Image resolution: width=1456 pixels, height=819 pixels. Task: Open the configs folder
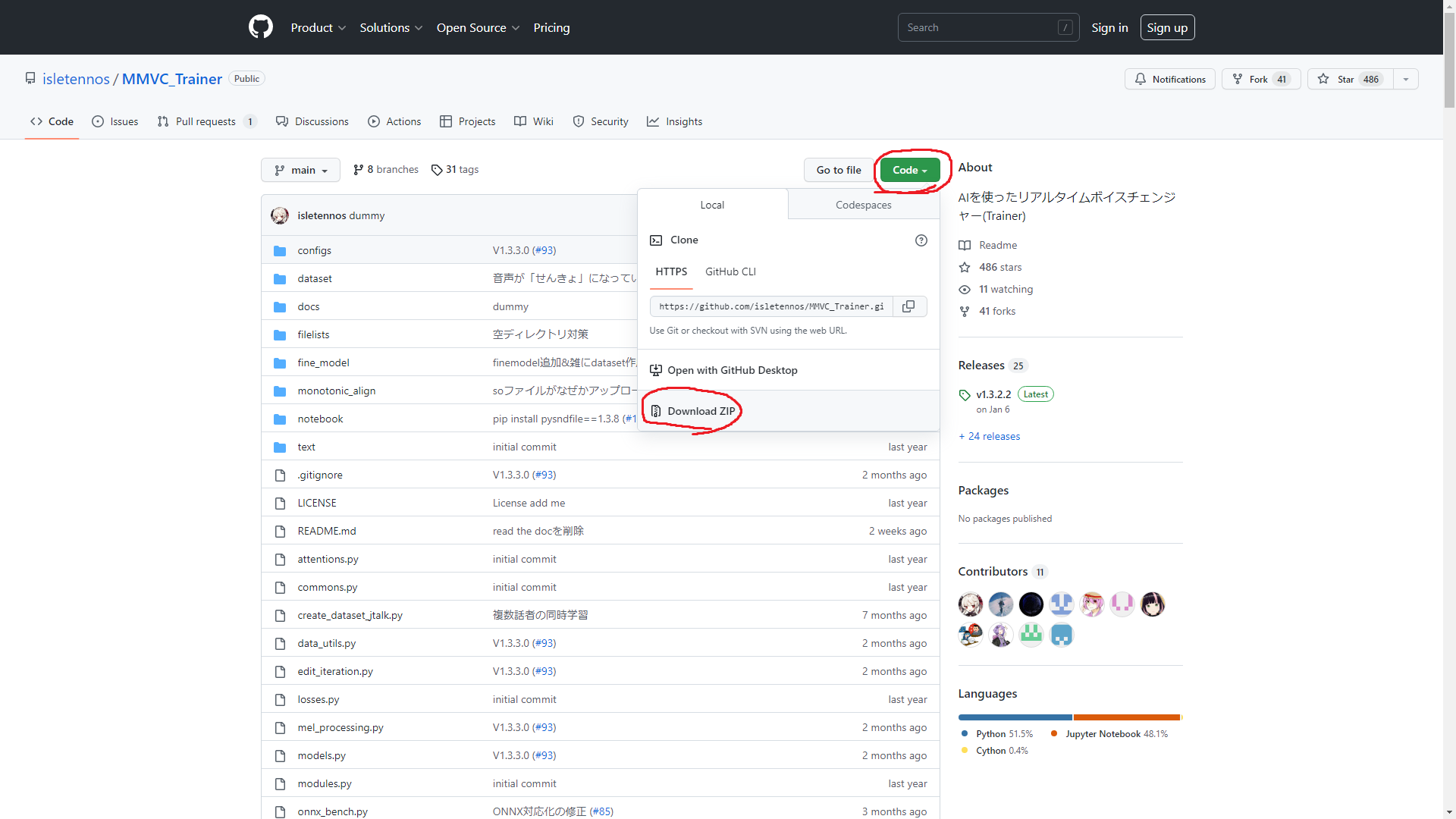(314, 250)
